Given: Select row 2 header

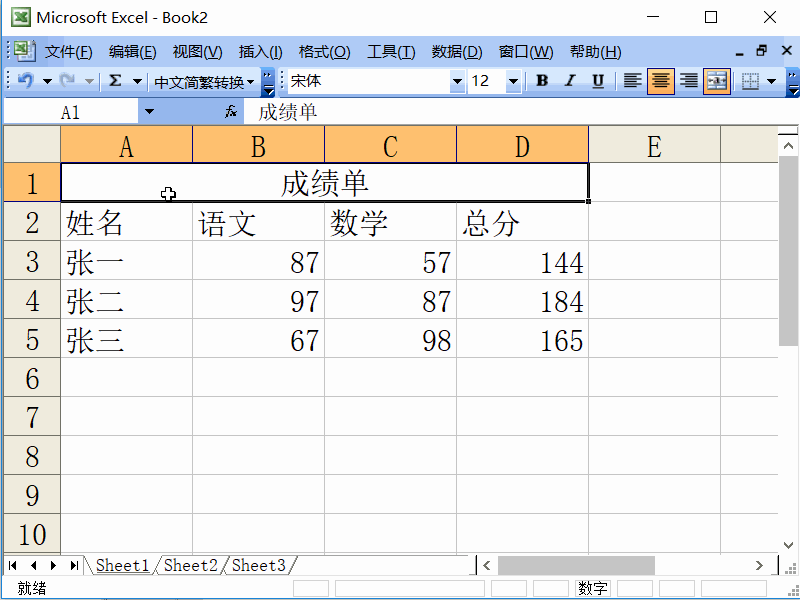Looking at the screenshot, I should (32, 221).
